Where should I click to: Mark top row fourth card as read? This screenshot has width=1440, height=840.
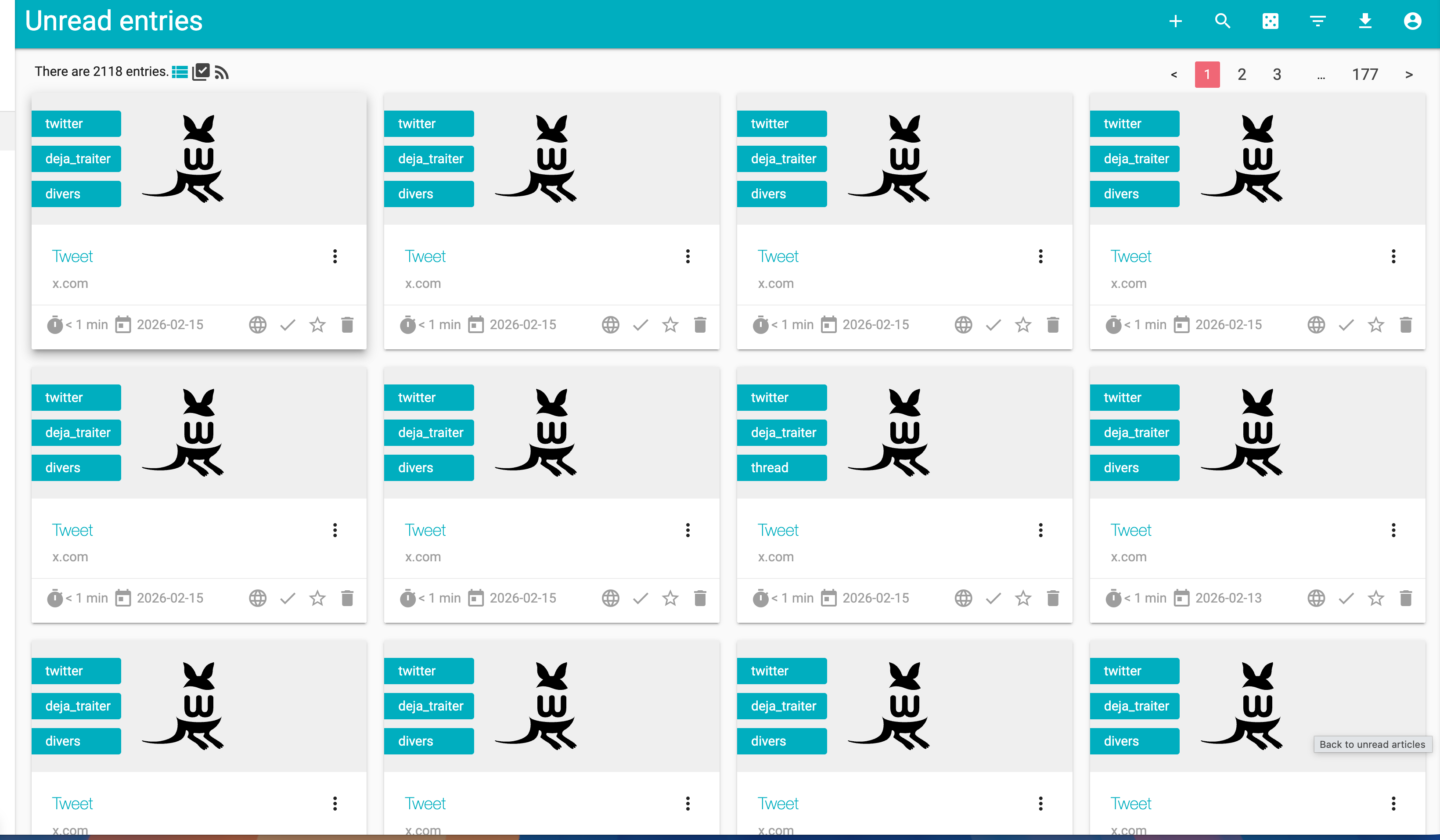[1346, 325]
